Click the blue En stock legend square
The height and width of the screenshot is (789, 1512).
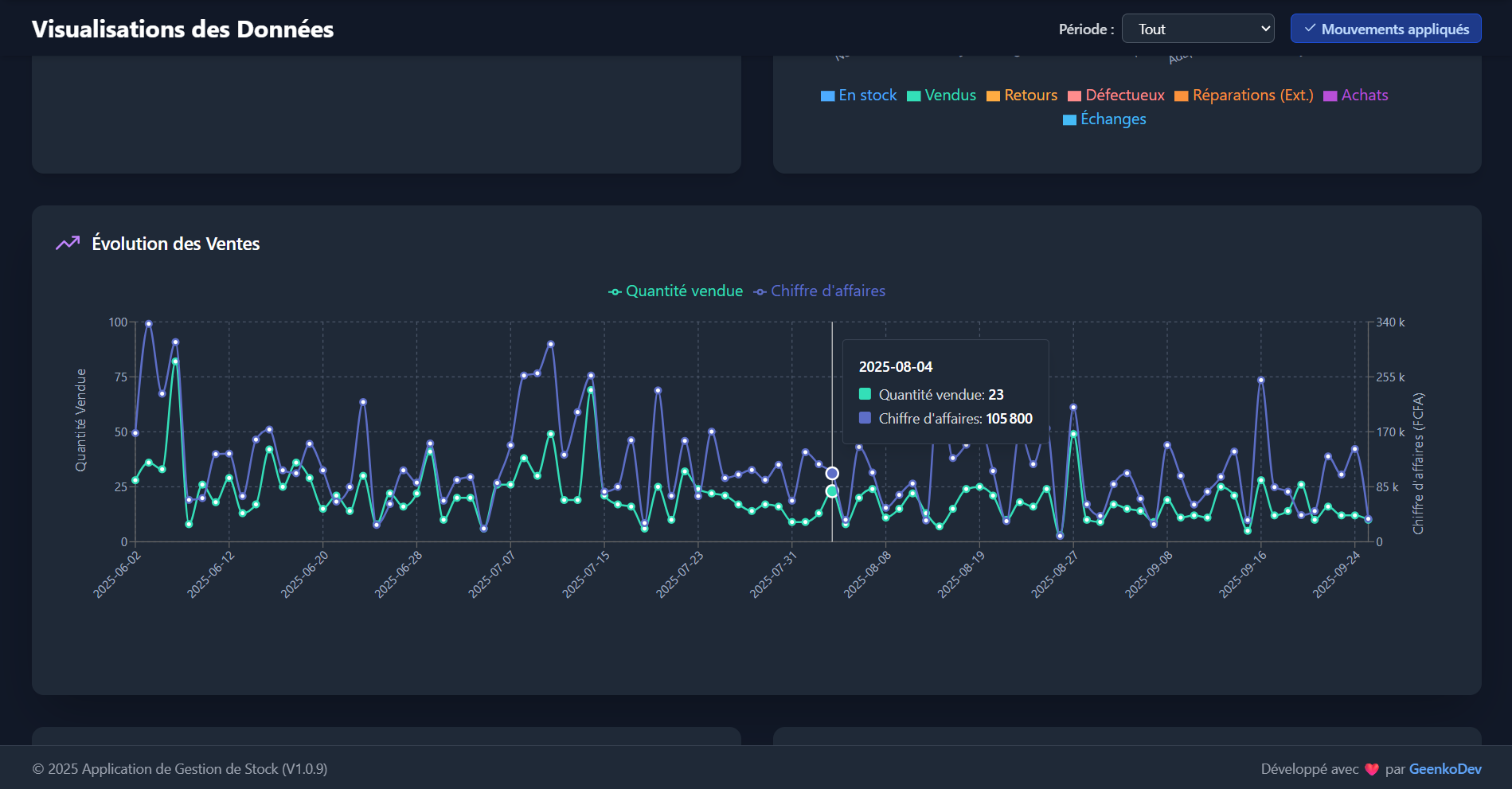pos(827,96)
